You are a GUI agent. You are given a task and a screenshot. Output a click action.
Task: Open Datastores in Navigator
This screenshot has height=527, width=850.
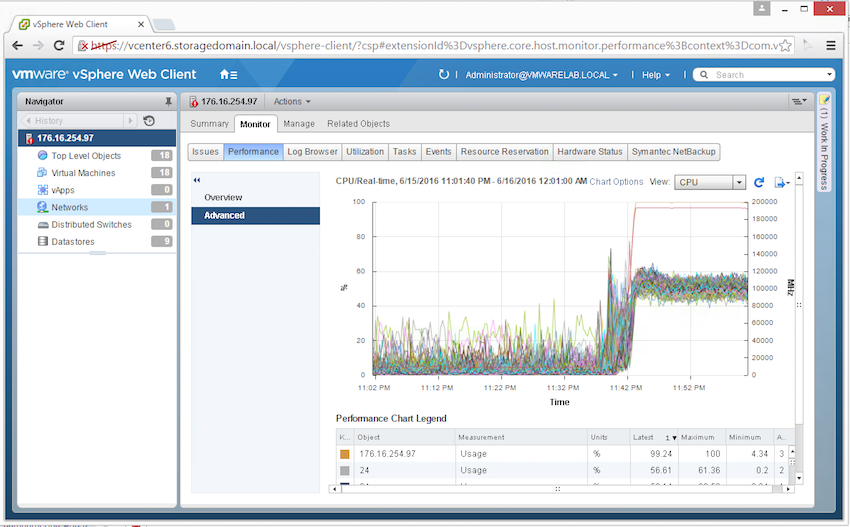tap(96, 241)
